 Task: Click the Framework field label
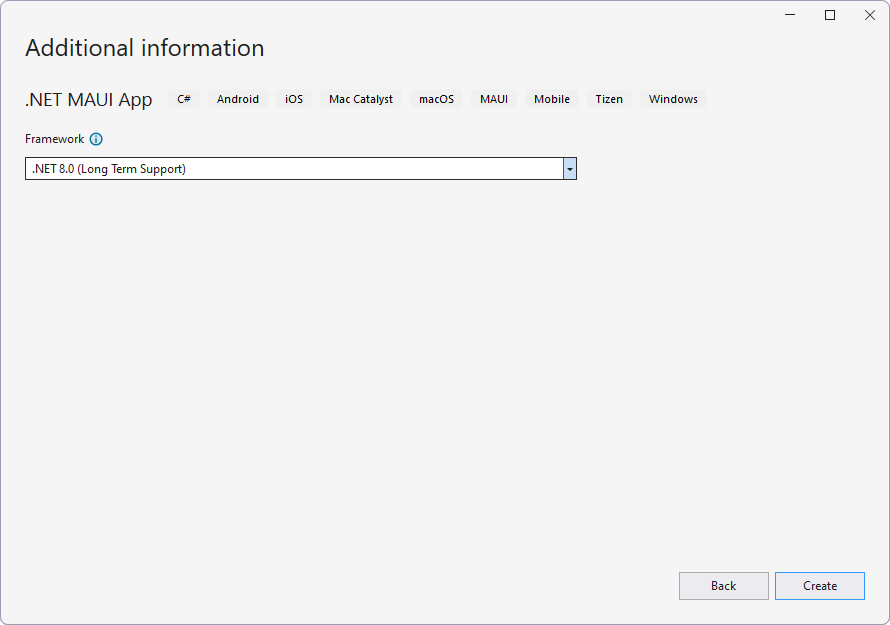(55, 139)
